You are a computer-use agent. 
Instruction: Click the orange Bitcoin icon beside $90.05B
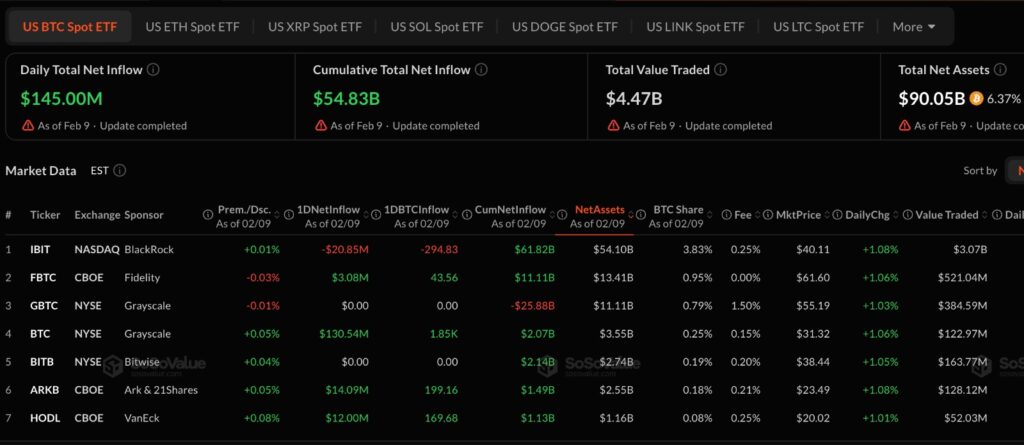point(976,99)
